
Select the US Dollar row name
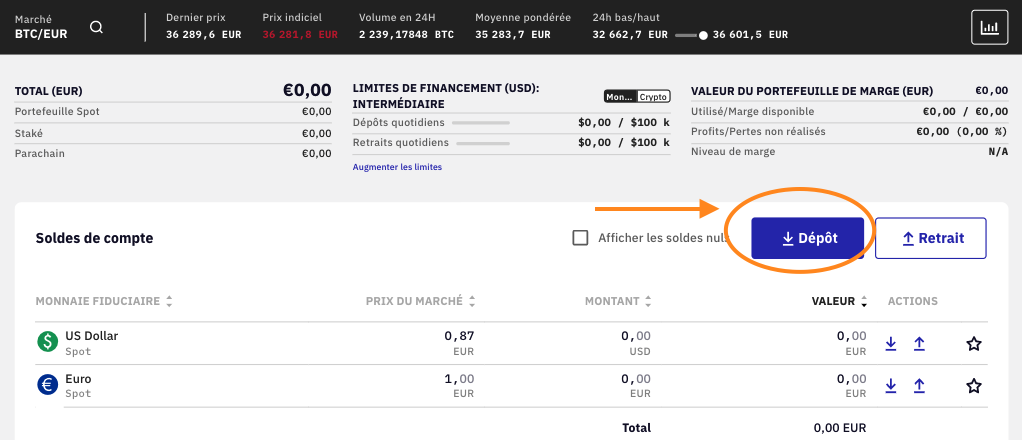point(91,336)
